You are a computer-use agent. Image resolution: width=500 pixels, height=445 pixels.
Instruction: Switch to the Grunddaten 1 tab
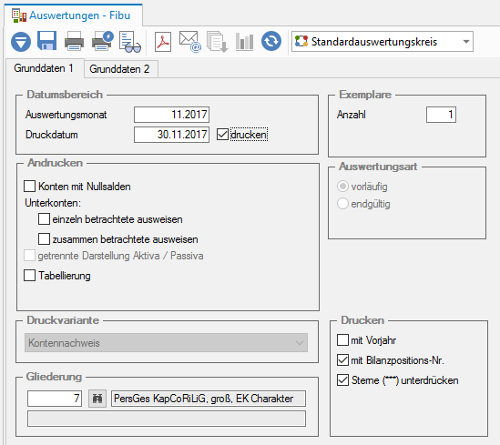(44, 68)
